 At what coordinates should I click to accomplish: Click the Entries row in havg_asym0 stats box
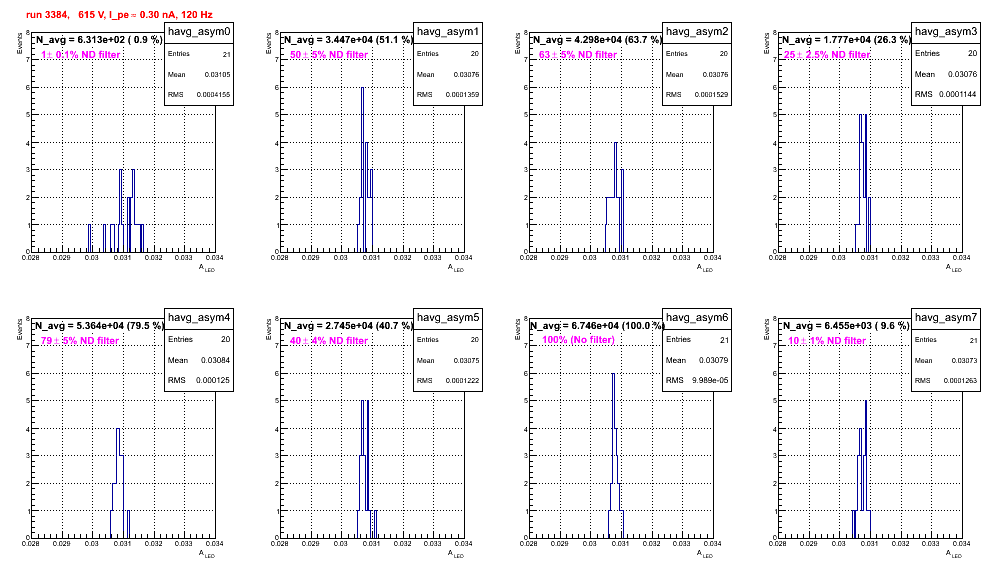coord(199,54)
